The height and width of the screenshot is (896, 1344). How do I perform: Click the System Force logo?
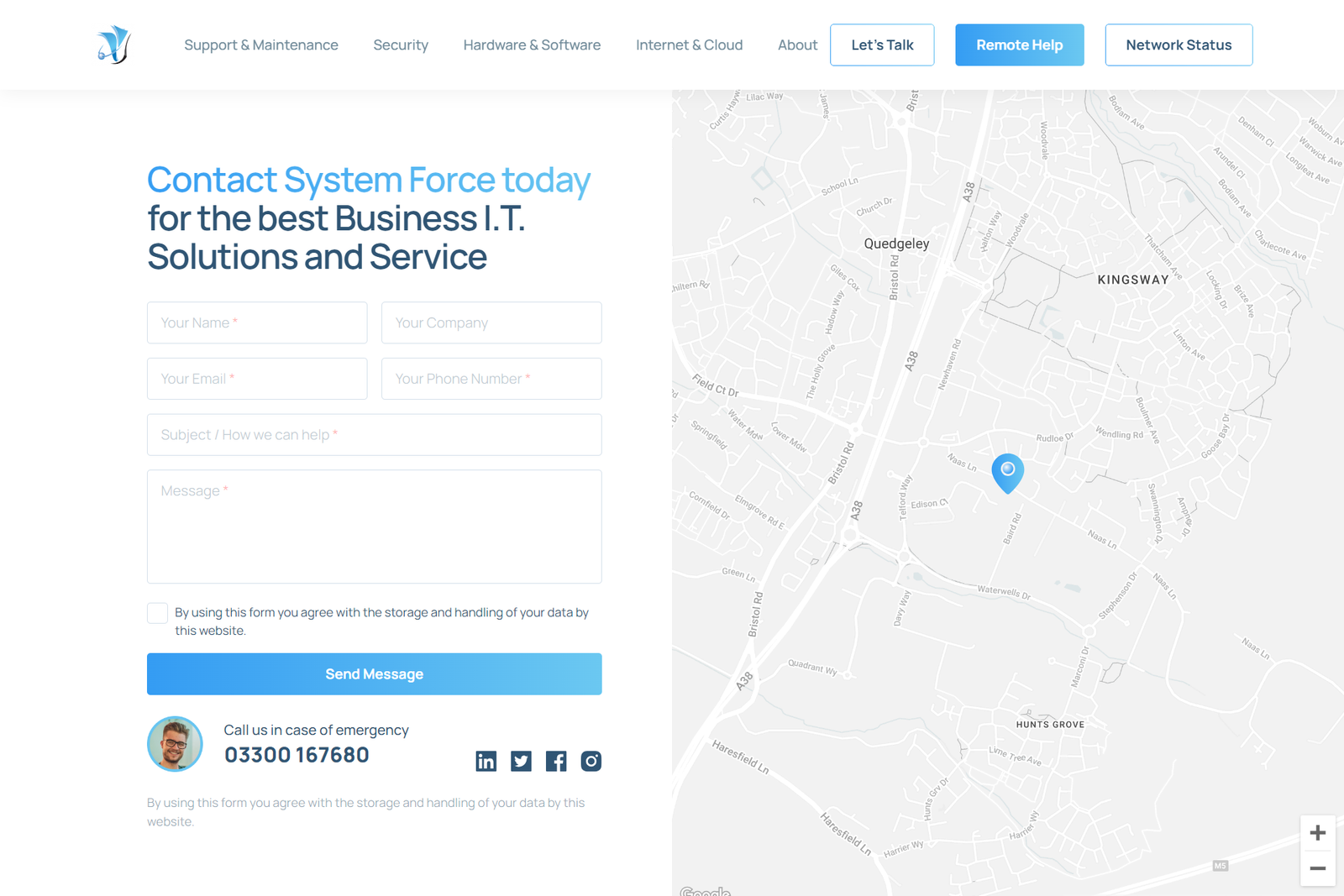[113, 45]
